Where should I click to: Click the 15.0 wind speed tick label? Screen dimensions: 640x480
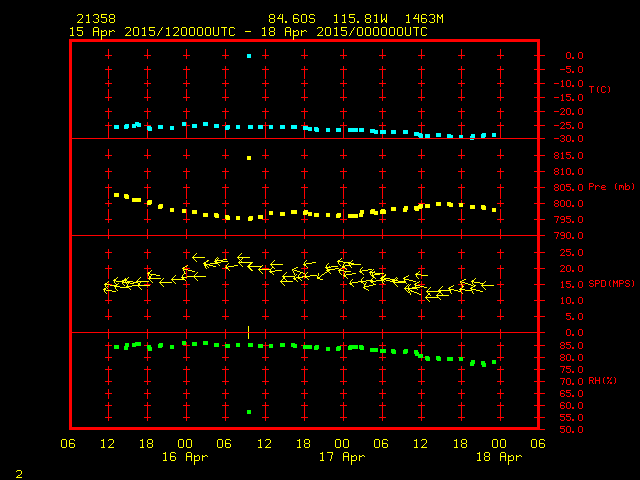point(571,284)
